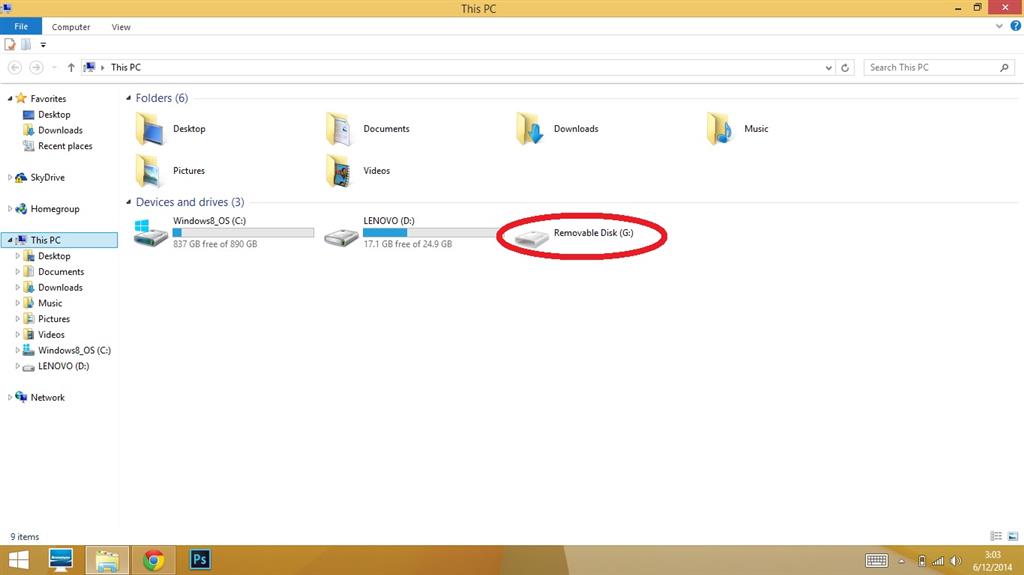Collapse the Favorites tree node

pyautogui.click(x=10, y=99)
